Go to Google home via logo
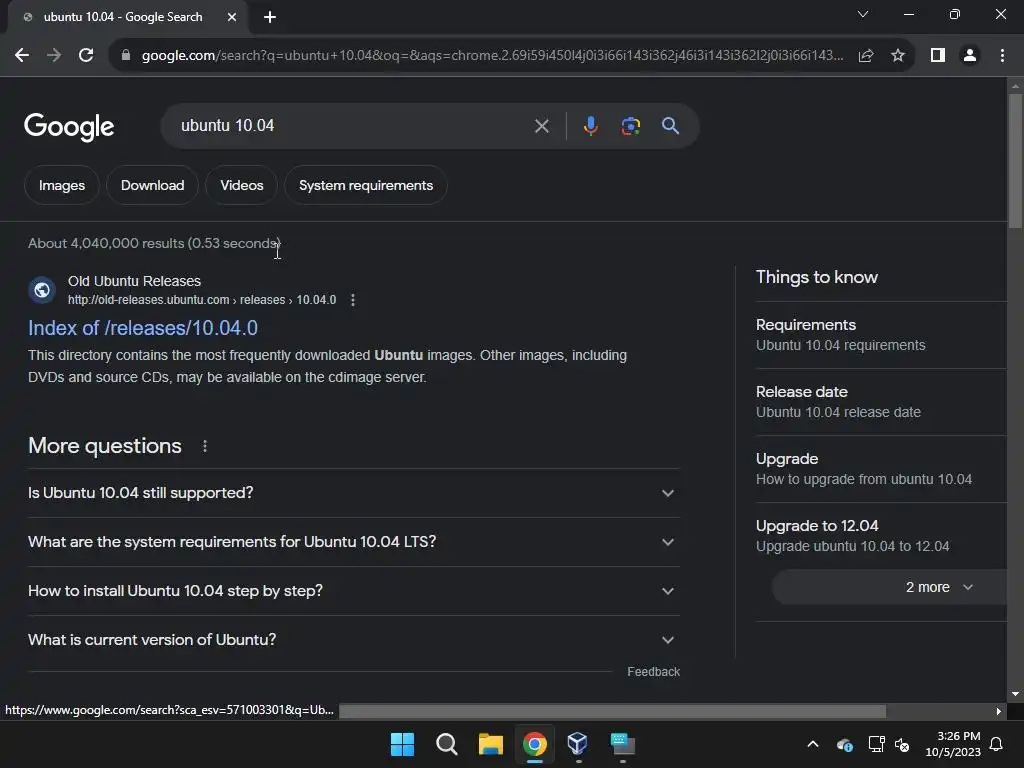 coord(69,127)
